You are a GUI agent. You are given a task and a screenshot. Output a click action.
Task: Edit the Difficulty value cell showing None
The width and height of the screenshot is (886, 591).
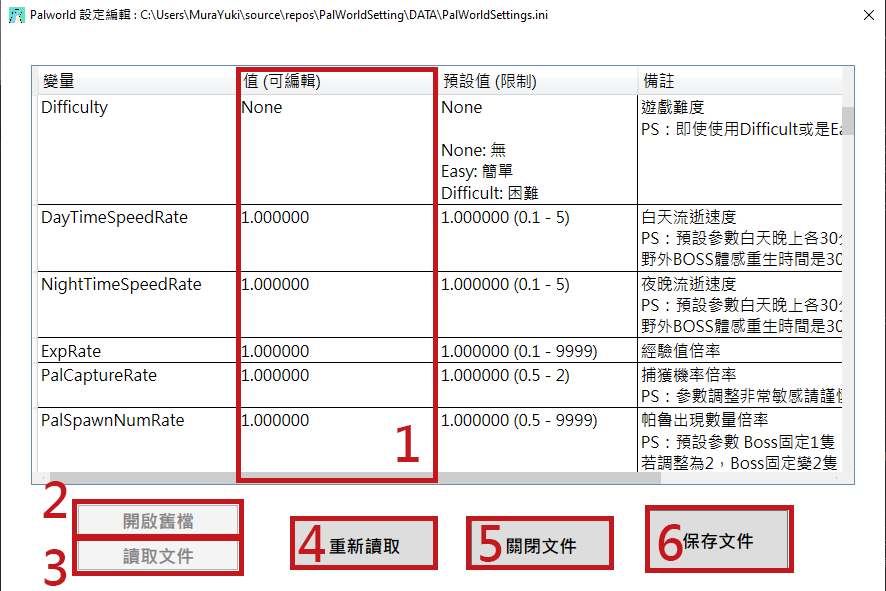click(x=337, y=149)
